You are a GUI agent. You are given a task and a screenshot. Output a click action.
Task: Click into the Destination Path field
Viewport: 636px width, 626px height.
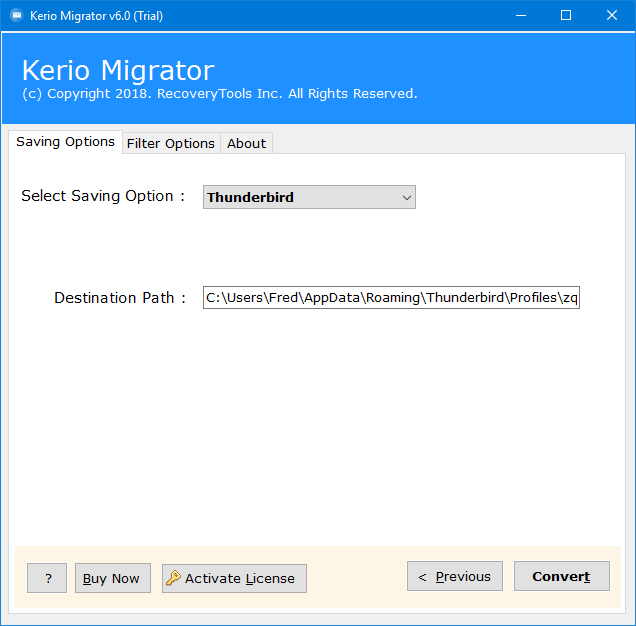point(391,297)
